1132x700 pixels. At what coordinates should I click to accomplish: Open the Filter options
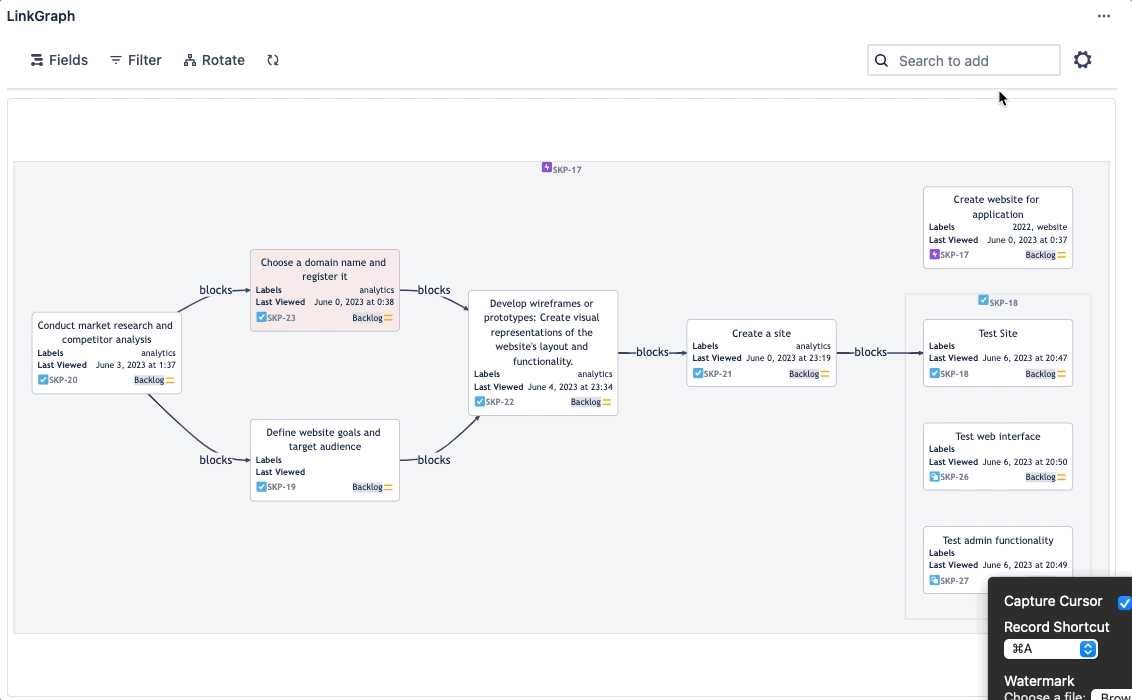pos(135,60)
